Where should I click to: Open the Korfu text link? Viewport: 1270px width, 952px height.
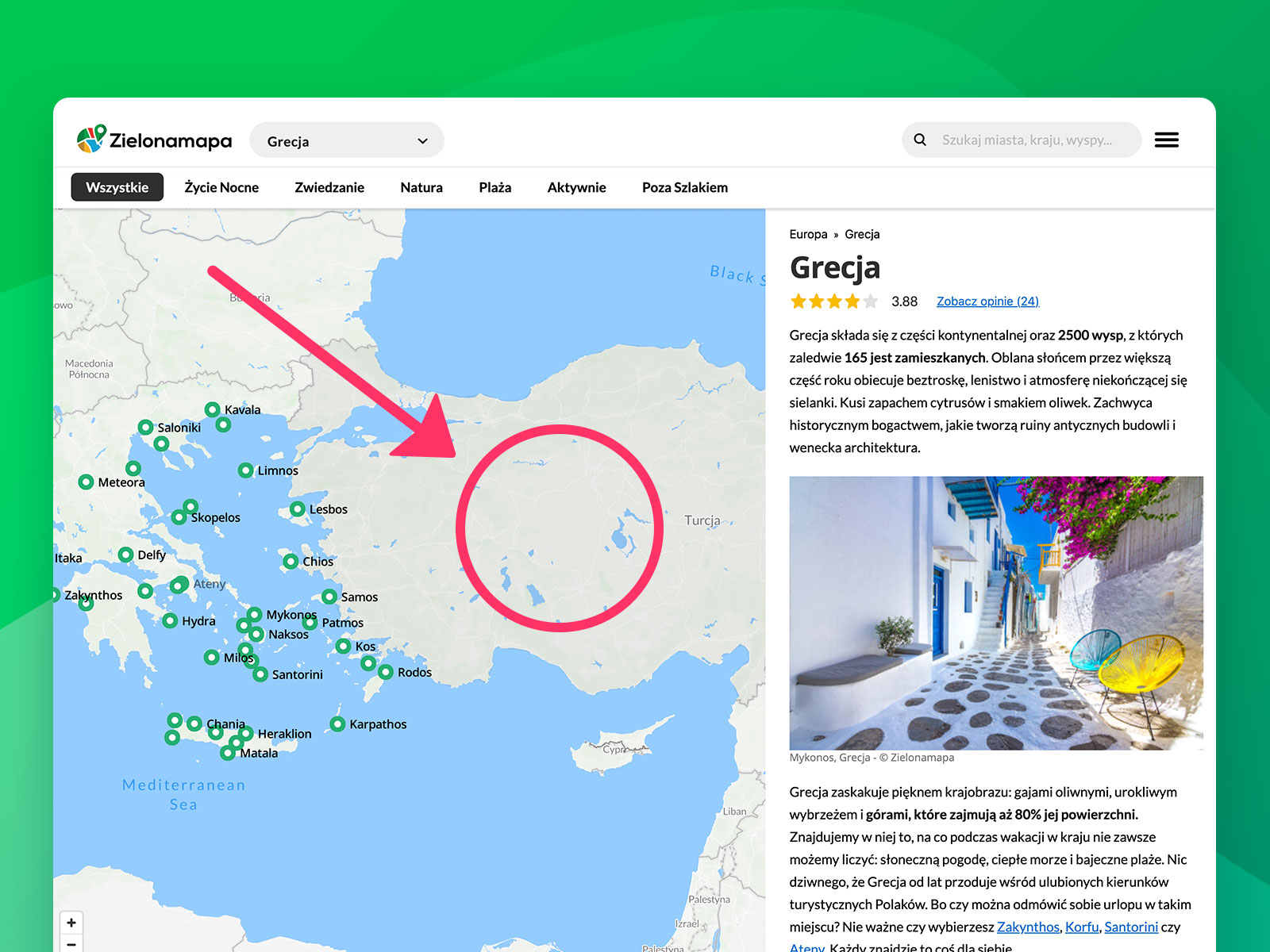(x=1082, y=927)
